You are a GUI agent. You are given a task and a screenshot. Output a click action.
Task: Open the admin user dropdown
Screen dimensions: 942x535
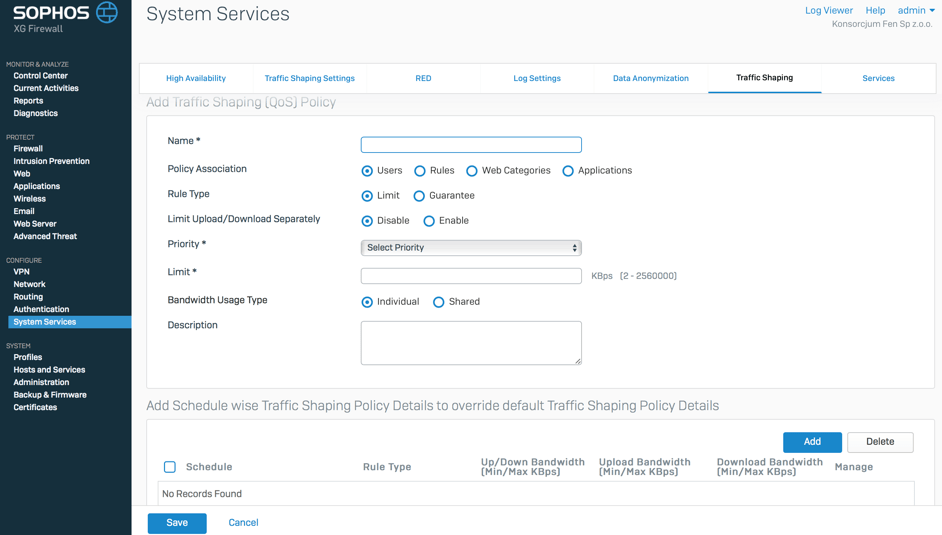coord(915,10)
